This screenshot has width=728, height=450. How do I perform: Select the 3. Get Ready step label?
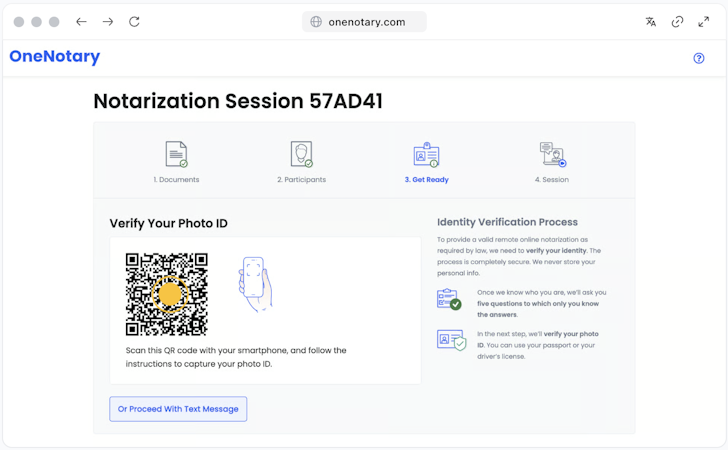pyautogui.click(x=426, y=180)
